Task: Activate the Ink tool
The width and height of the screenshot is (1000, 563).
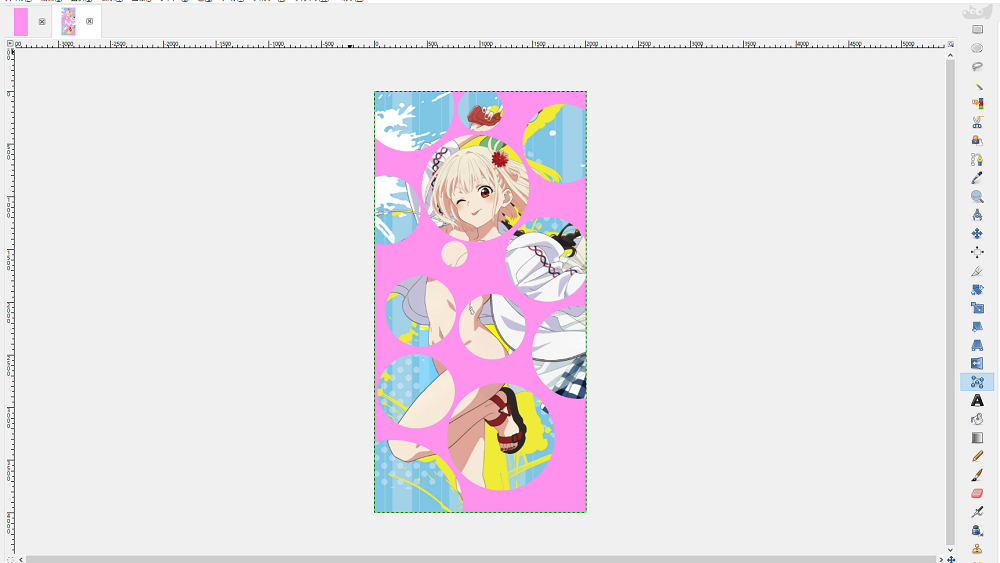Action: pos(977,530)
